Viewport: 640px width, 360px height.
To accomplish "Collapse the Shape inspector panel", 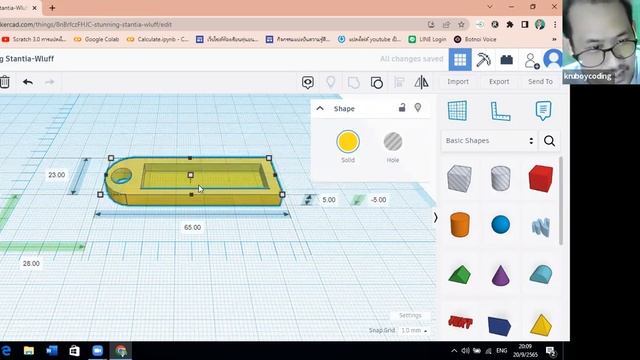I will [320, 109].
